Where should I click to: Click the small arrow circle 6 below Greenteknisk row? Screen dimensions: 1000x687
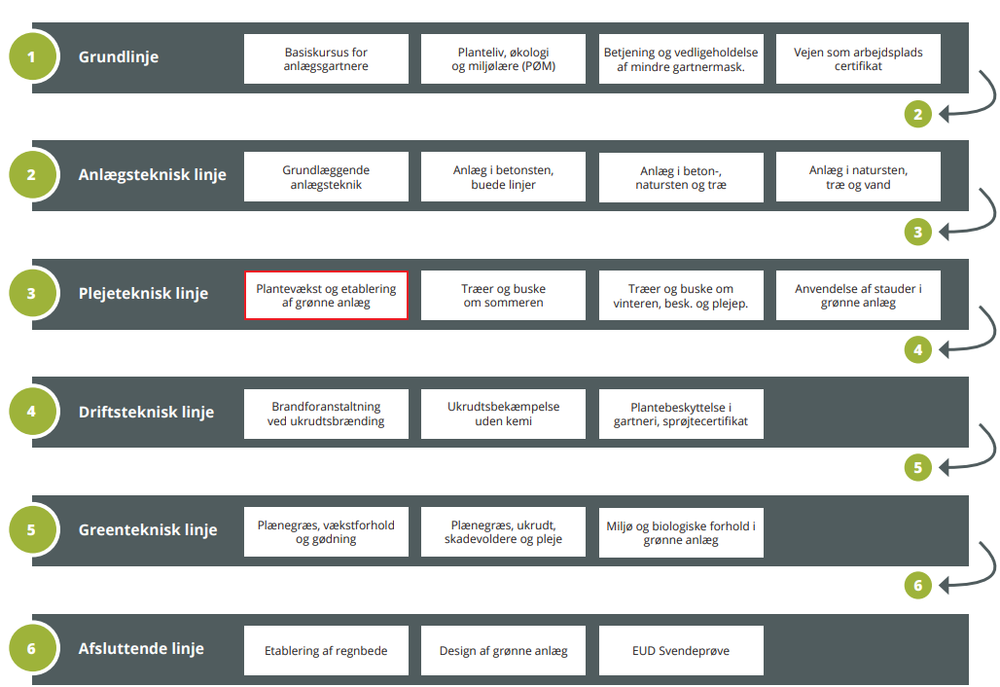point(918,586)
